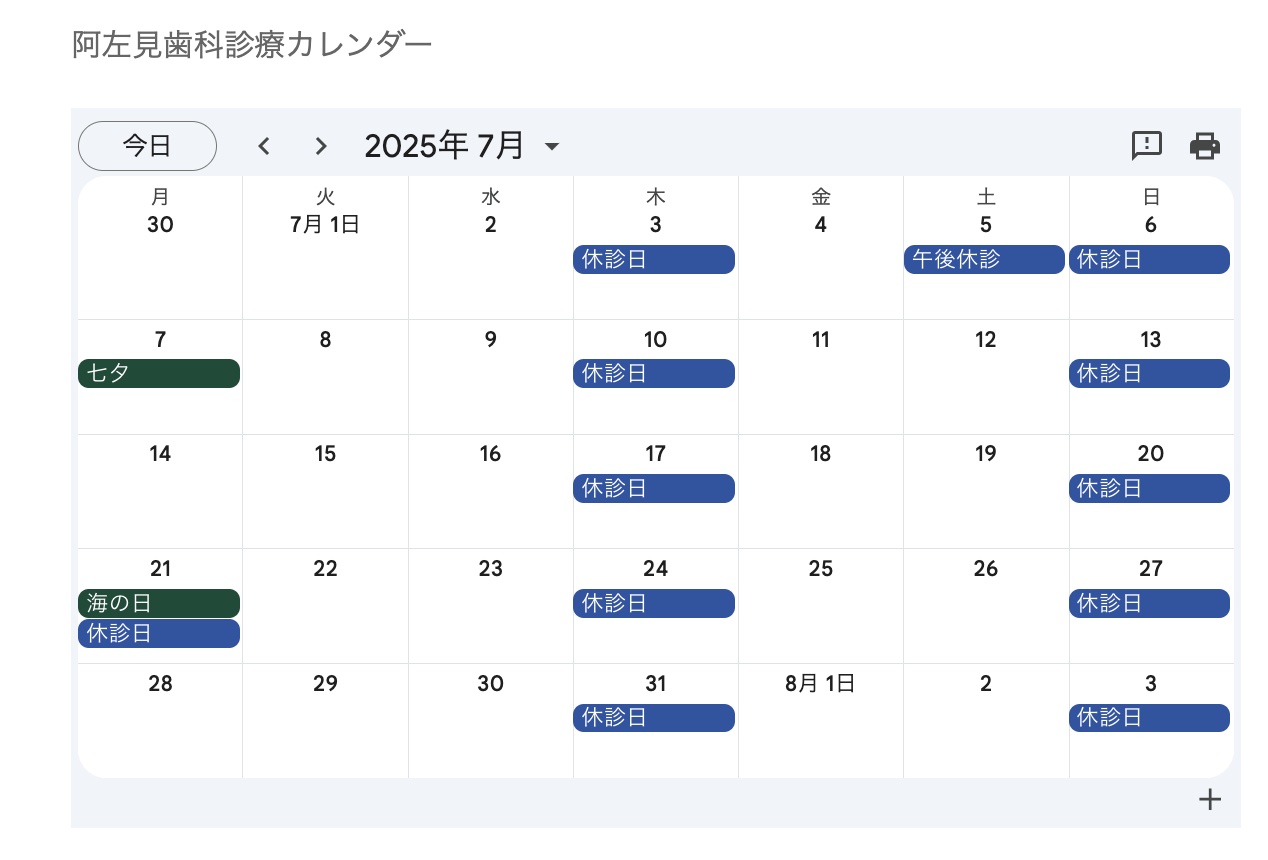This screenshot has width=1268, height=860.
Task: Go to the next month arrow
Action: point(321,146)
